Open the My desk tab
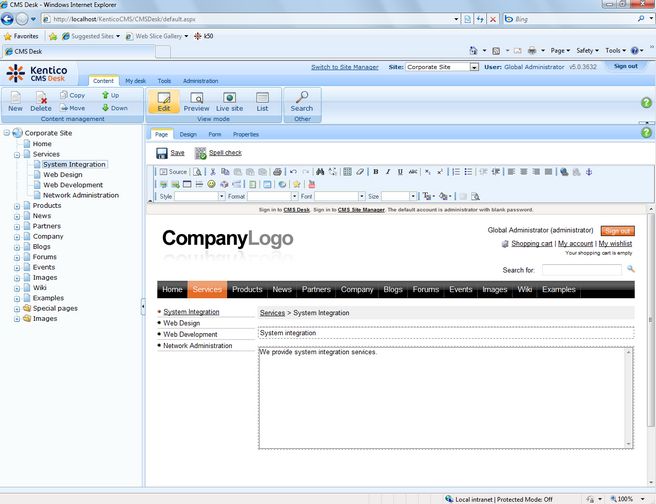 (135, 81)
